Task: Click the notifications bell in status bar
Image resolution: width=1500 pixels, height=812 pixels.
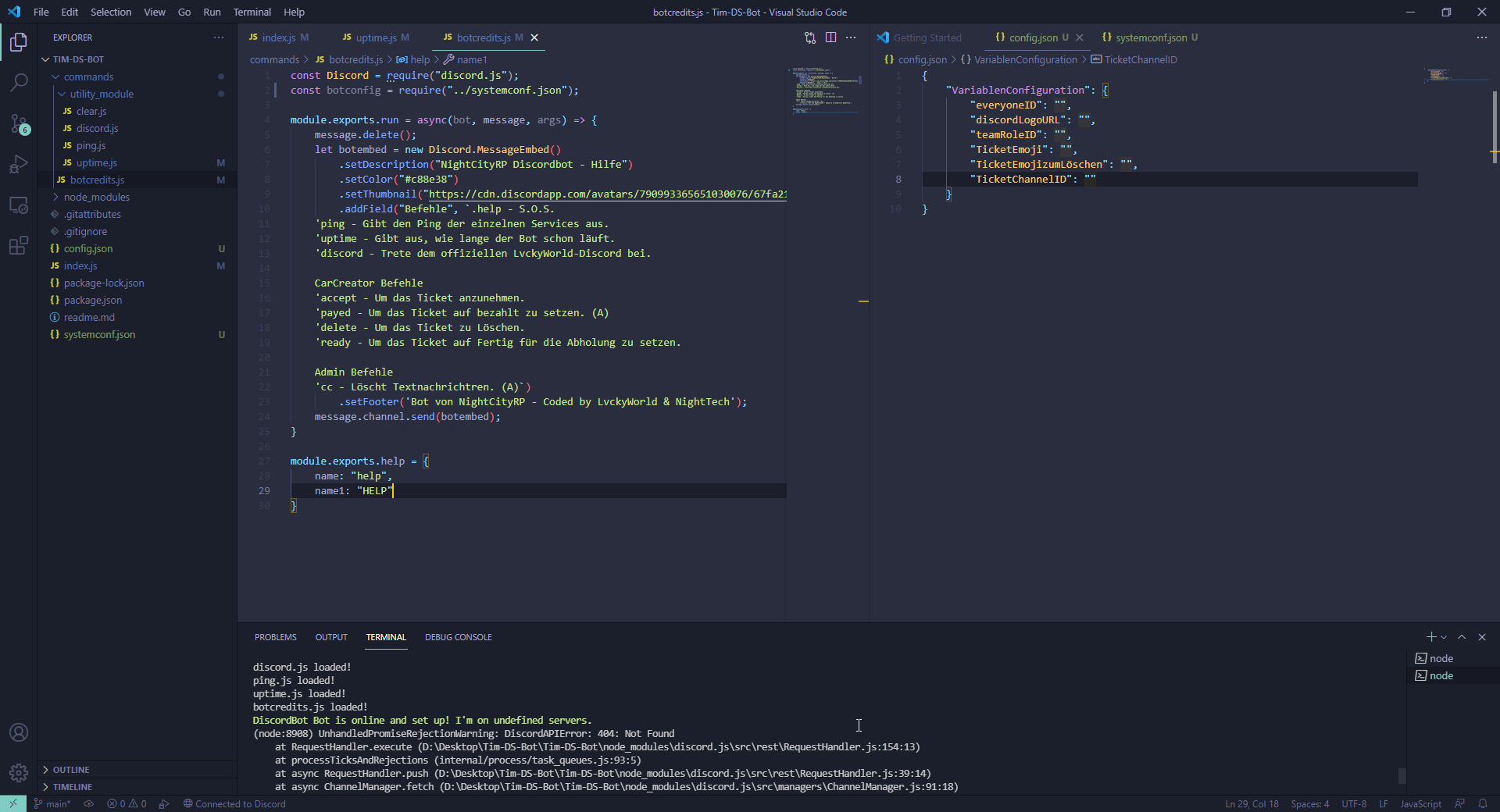Action: click(x=1482, y=803)
